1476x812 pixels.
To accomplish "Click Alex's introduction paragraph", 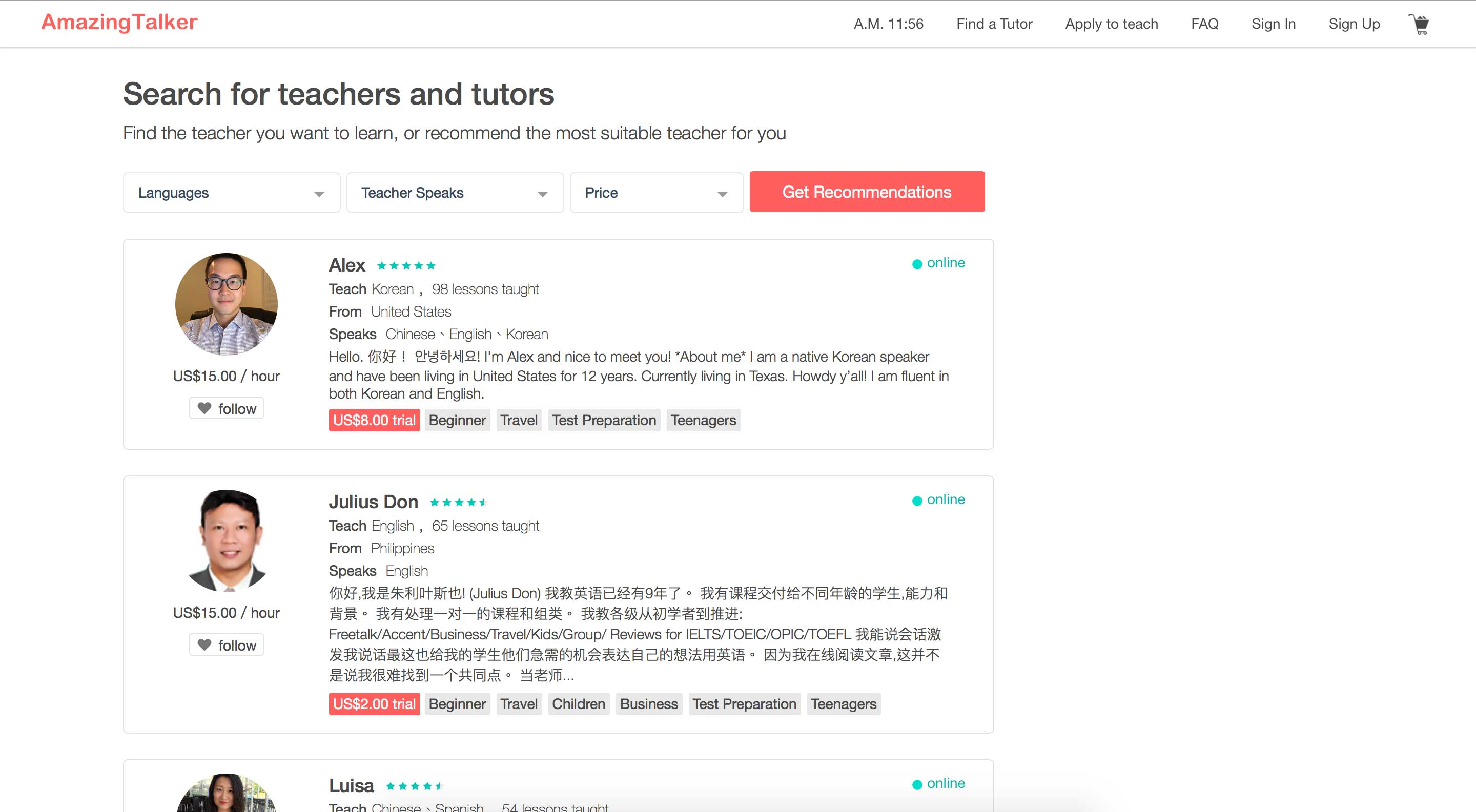I will tap(639, 375).
